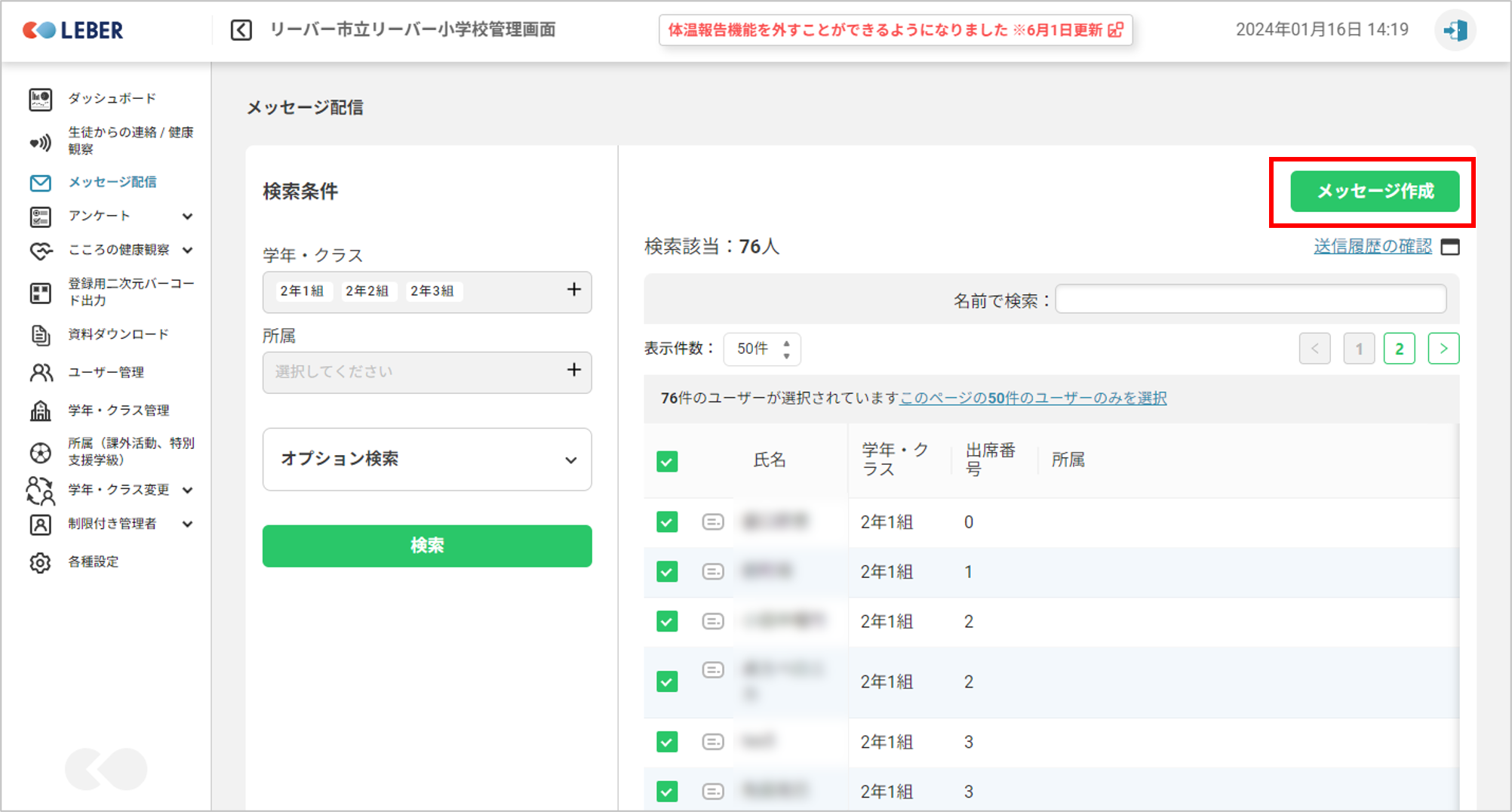Image resolution: width=1512 pixels, height=812 pixels.
Task: Expand the アンケート sidebar submenu
Action: click(x=187, y=217)
